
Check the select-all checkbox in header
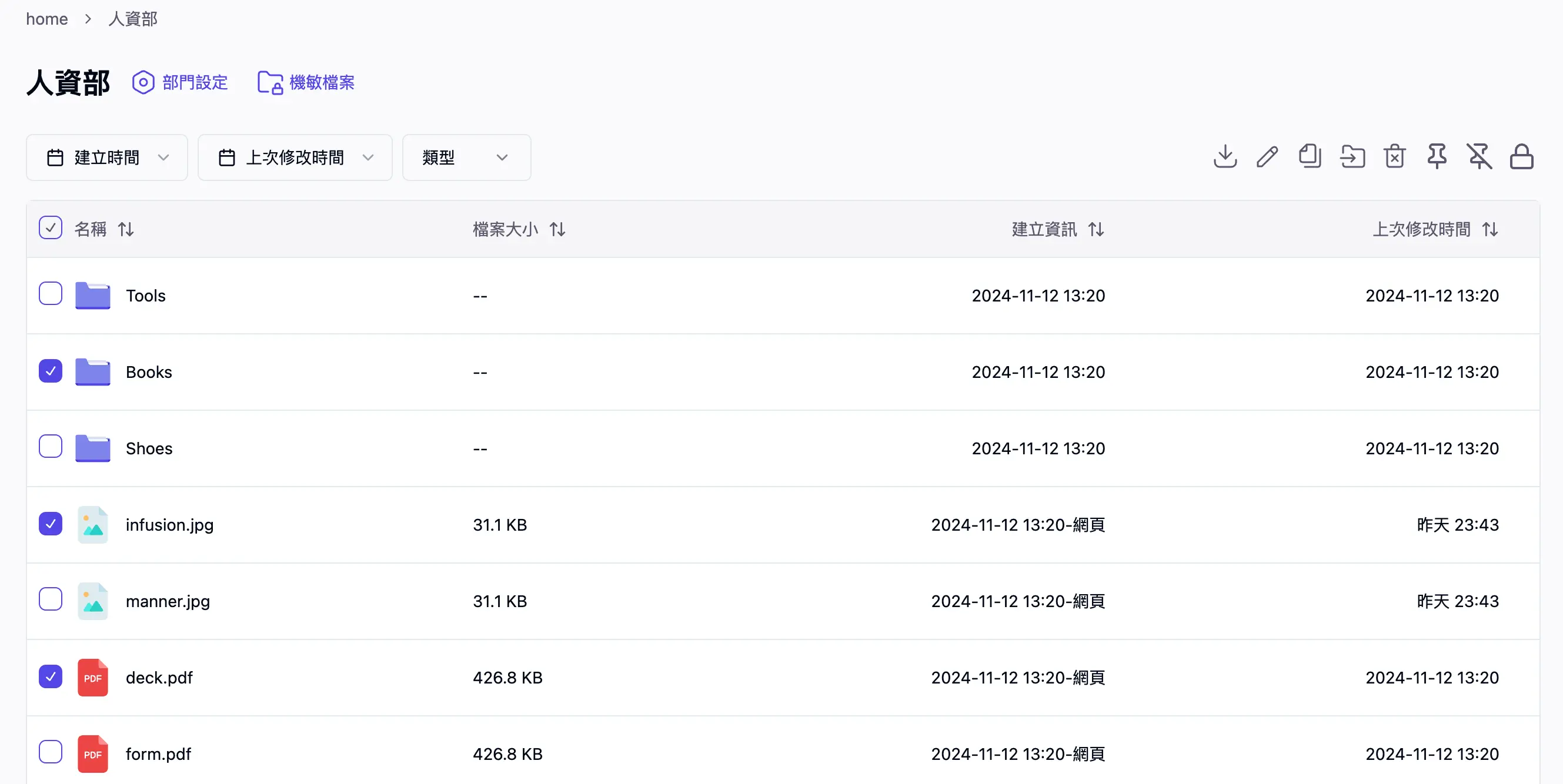point(51,227)
